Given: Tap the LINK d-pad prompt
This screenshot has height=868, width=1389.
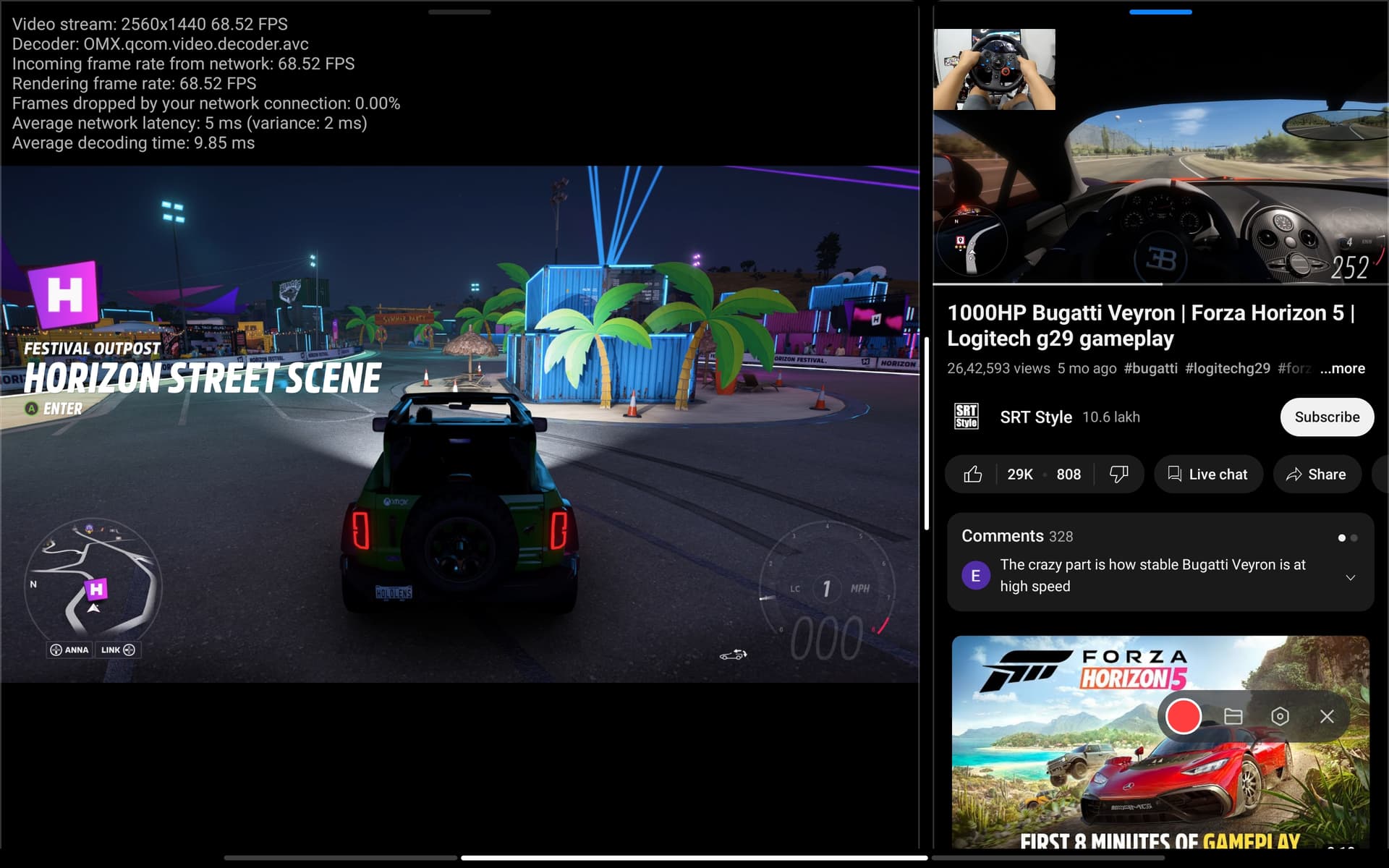Looking at the screenshot, I should (118, 650).
